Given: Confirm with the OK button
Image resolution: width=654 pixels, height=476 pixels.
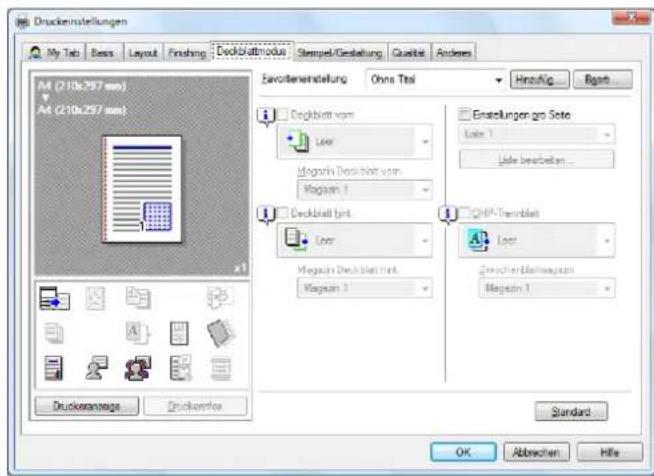Looking at the screenshot, I should [463, 452].
